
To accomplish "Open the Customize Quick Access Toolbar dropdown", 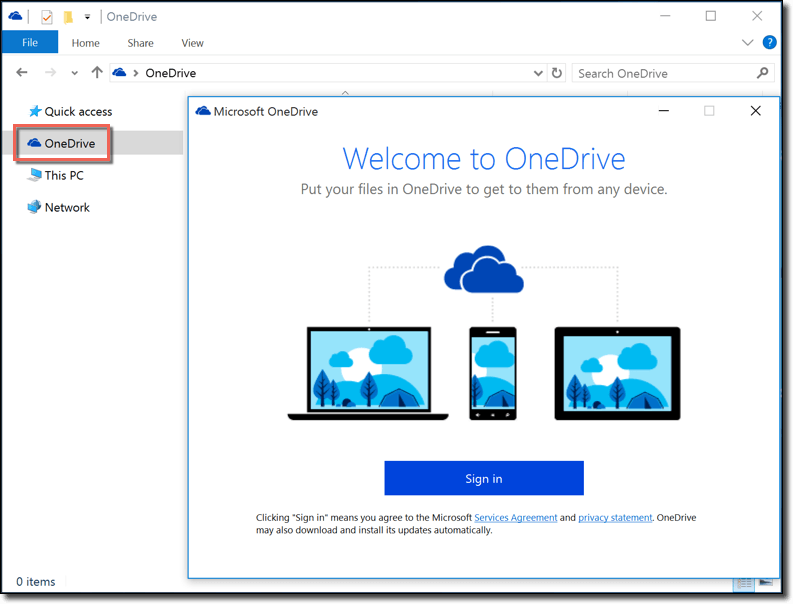I will (x=87, y=17).
